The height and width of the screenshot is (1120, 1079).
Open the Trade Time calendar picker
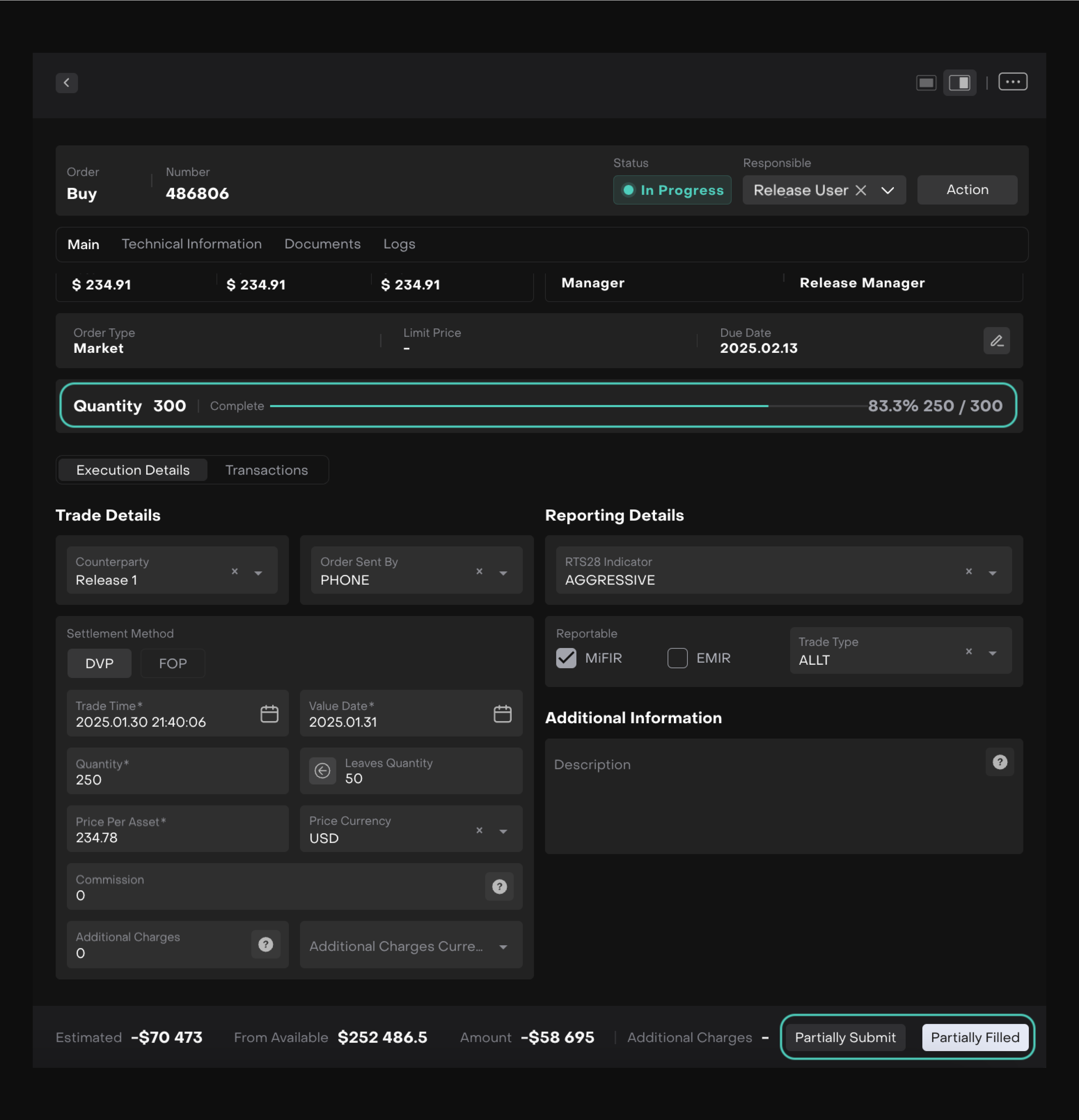[x=269, y=714]
